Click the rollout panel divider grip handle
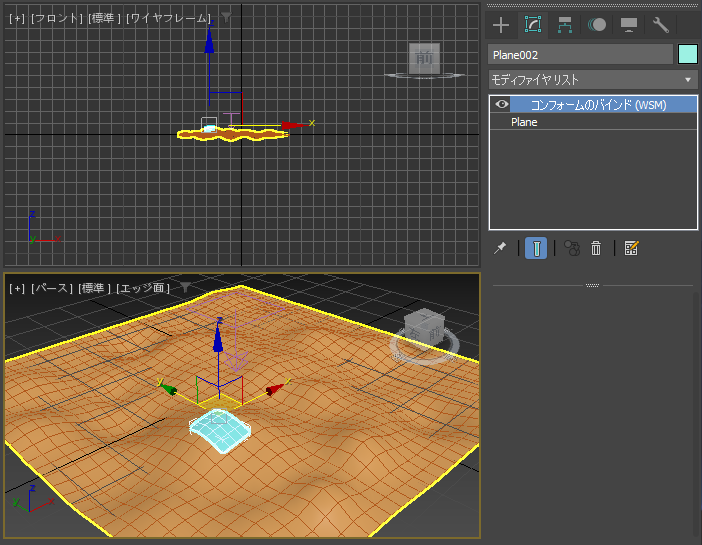This screenshot has width=702, height=545. pyautogui.click(x=592, y=285)
